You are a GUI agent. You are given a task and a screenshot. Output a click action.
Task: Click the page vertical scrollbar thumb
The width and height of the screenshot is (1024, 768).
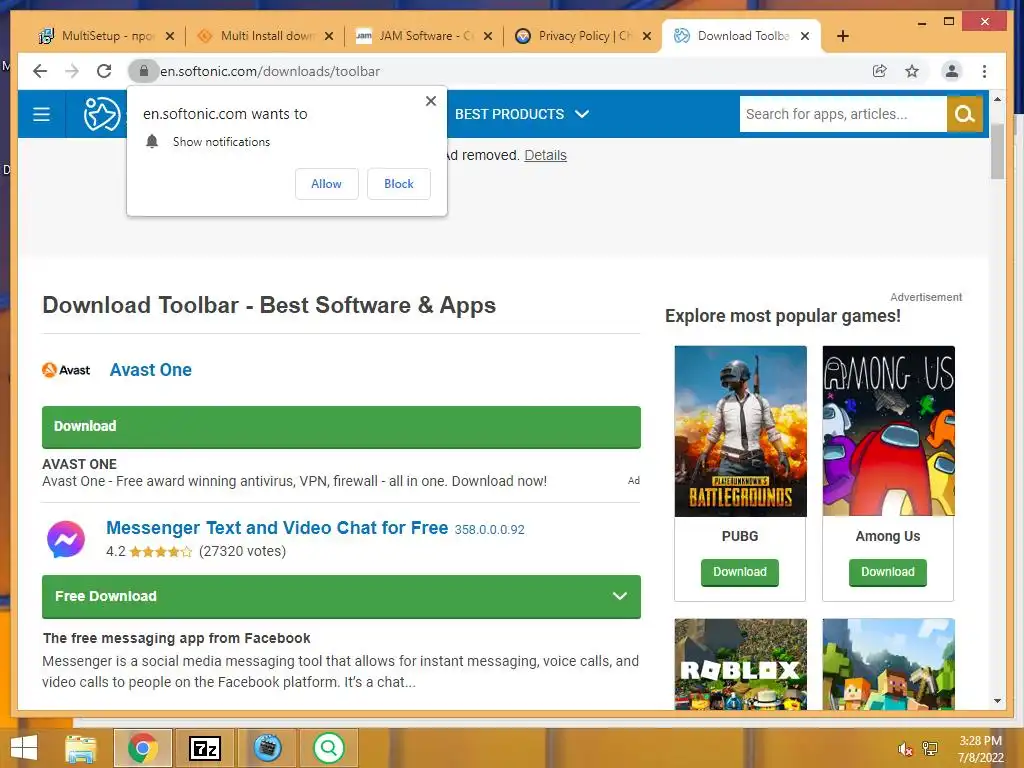[997, 150]
